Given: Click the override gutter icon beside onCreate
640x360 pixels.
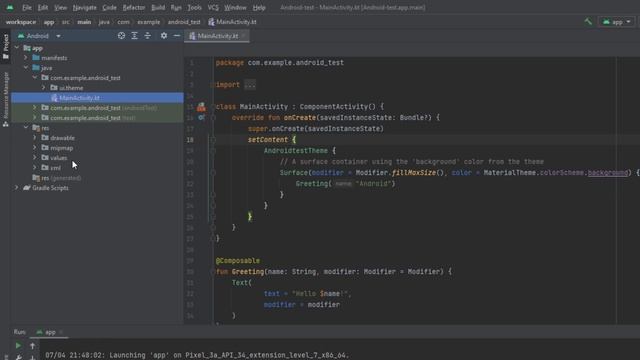Looking at the screenshot, I should pyautogui.click(x=201, y=118).
